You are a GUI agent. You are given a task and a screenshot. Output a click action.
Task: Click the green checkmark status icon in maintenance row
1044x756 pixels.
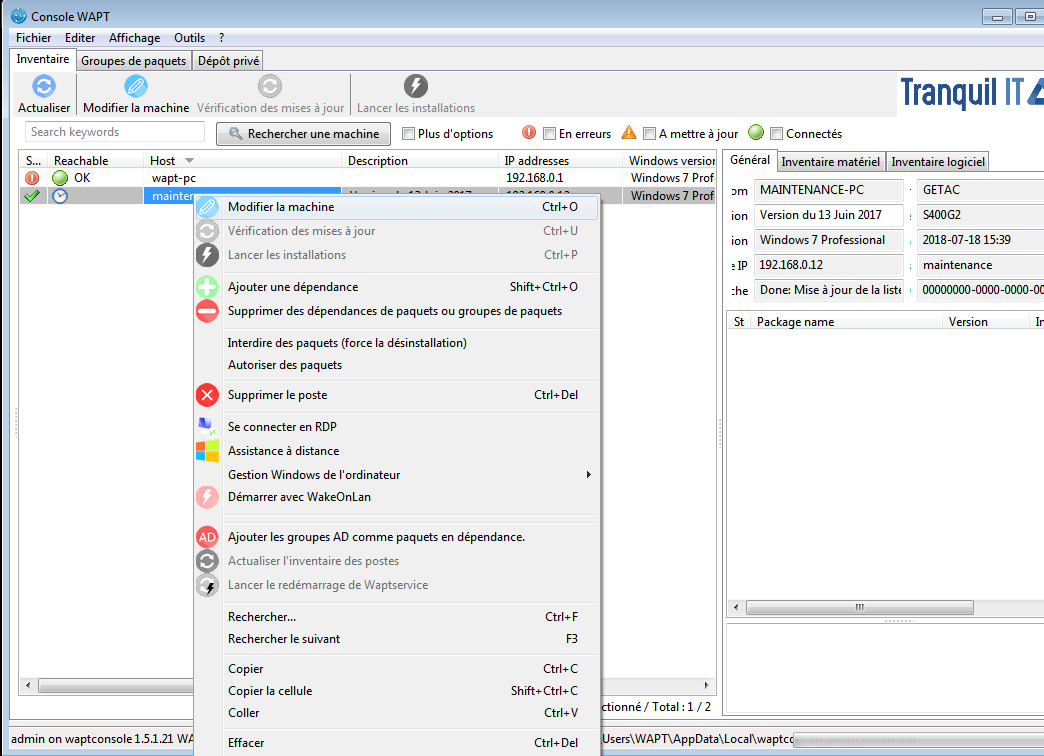31,196
